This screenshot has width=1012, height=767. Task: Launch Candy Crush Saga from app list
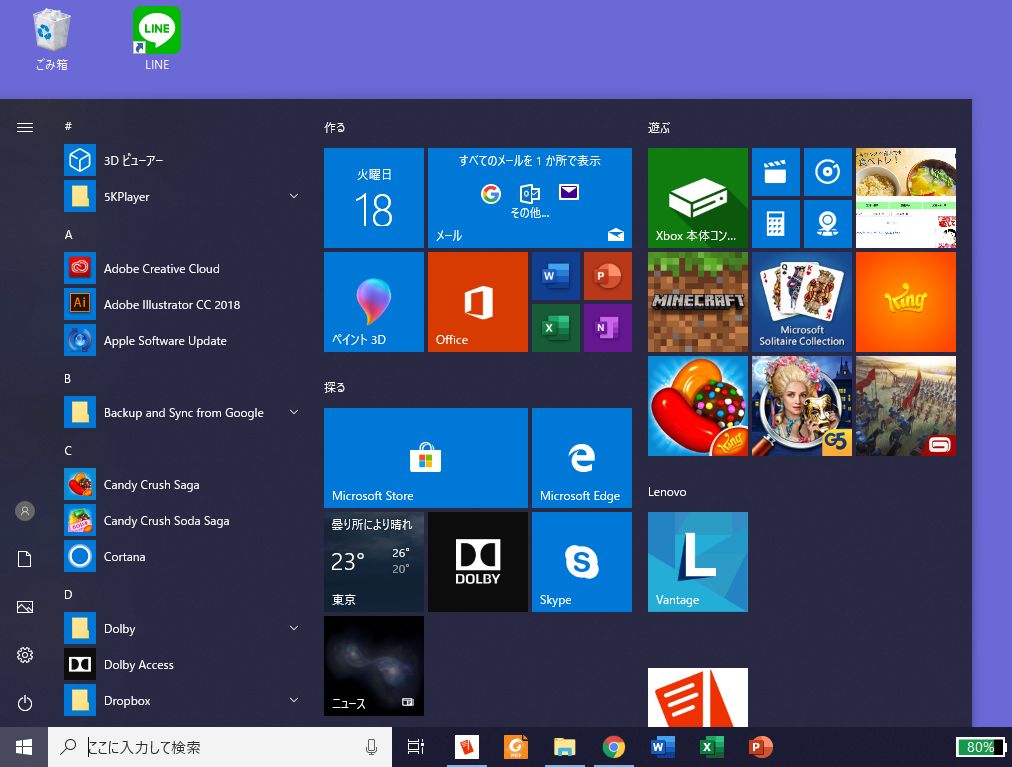(x=181, y=484)
